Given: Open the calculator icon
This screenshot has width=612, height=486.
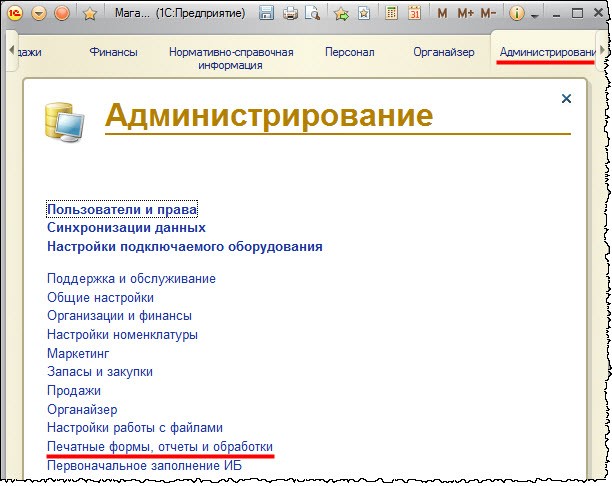Looking at the screenshot, I should 391,13.
